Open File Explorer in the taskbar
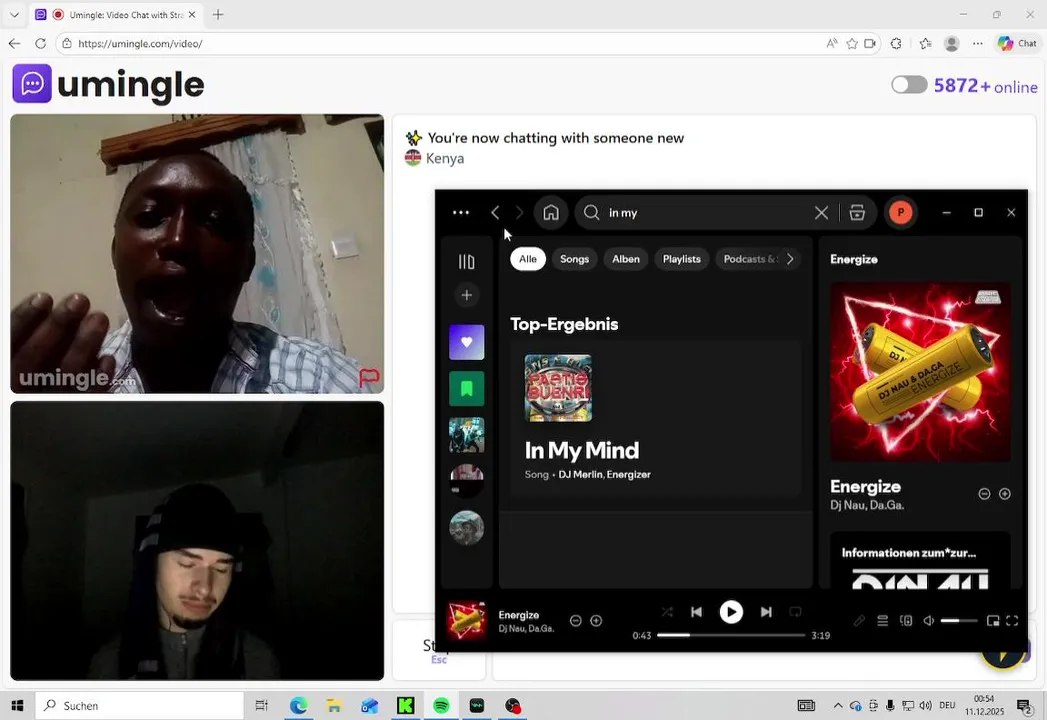The height and width of the screenshot is (720, 1047). click(x=334, y=705)
